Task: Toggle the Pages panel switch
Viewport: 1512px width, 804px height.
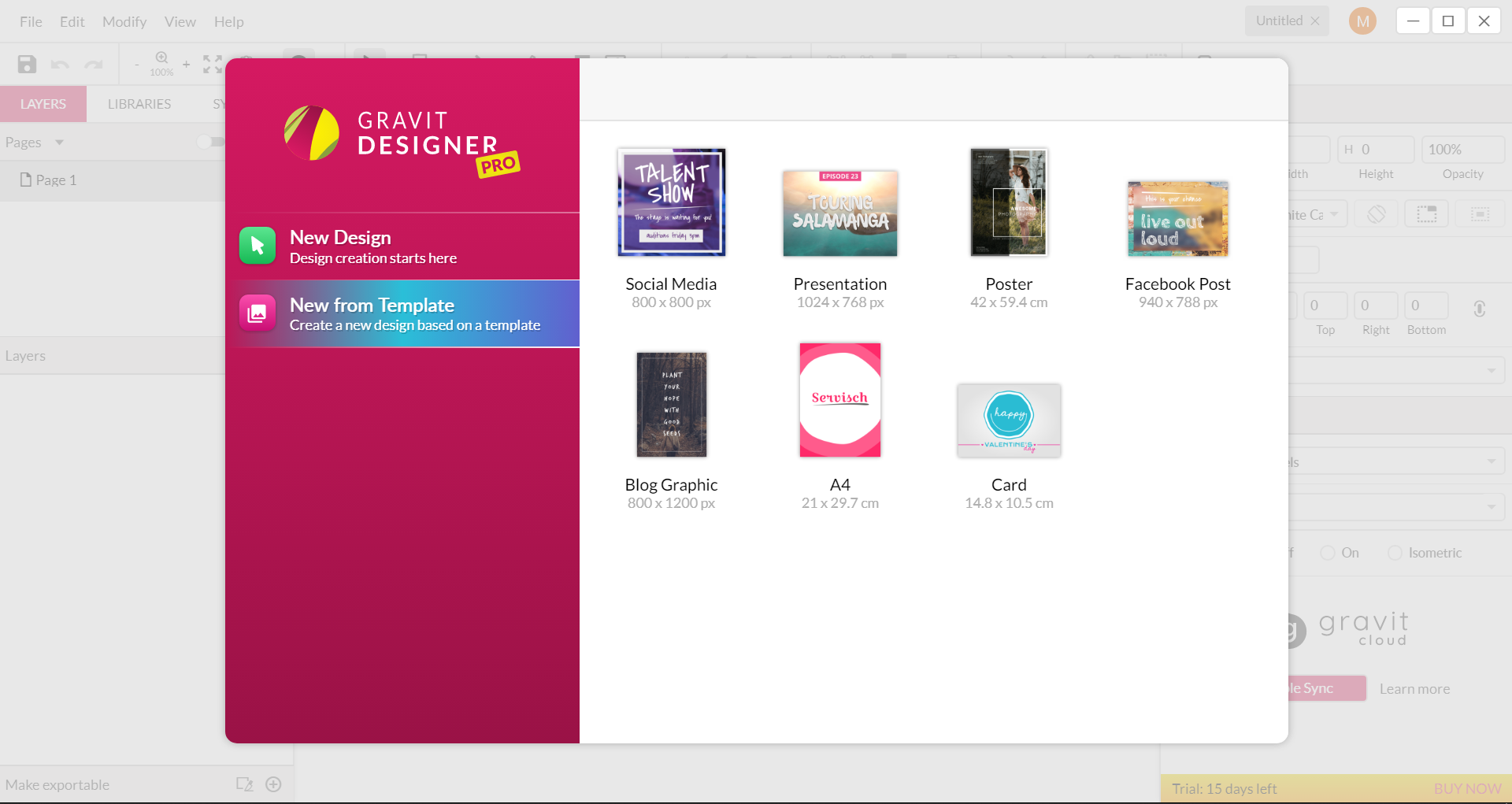Action: [x=209, y=142]
